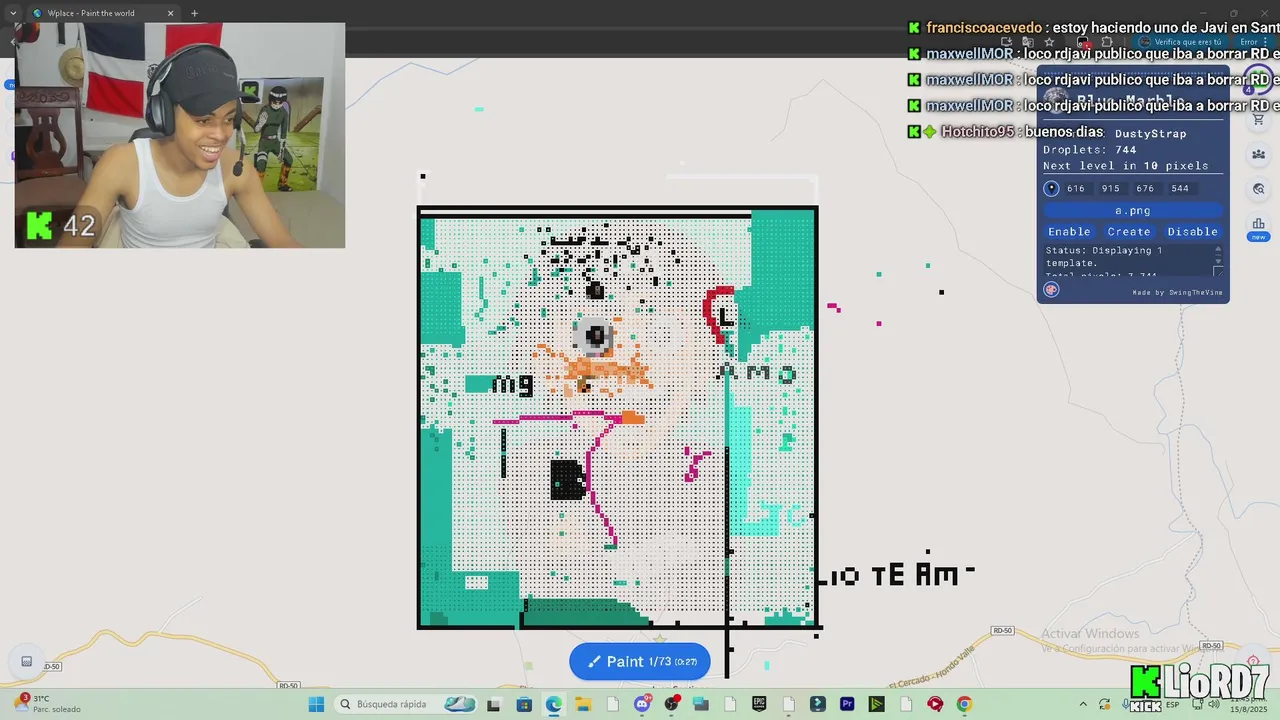Open the alliance people icon on the right sidebar
This screenshot has width=1280, height=720.
click(1258, 154)
